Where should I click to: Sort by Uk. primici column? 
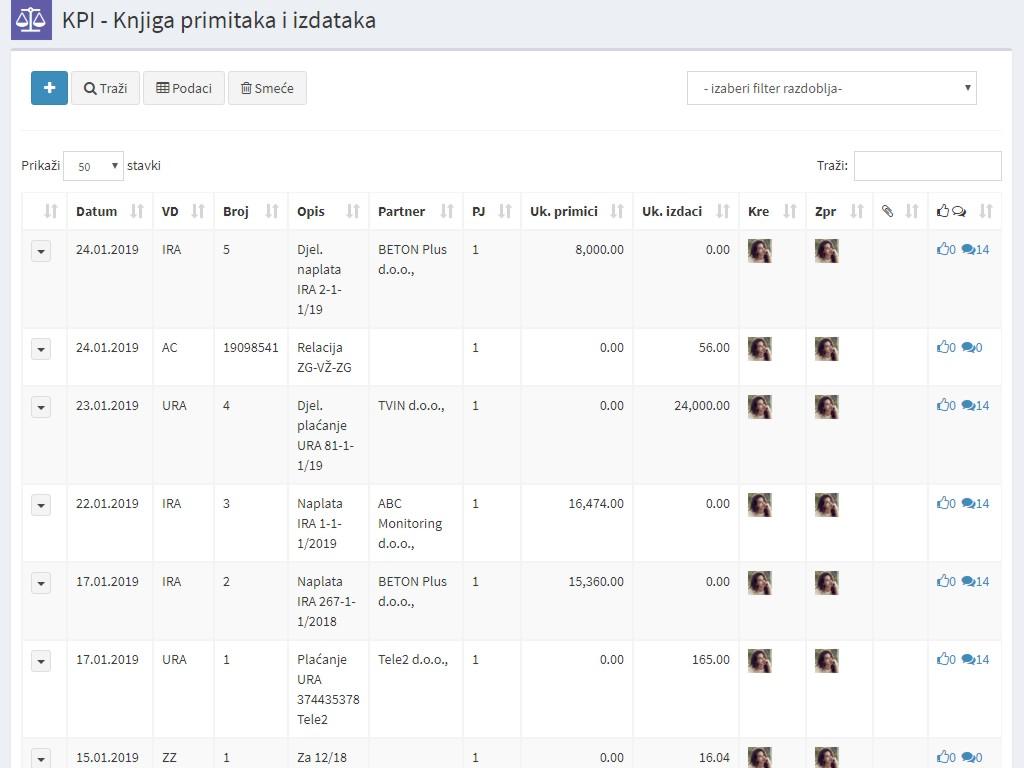coord(577,211)
